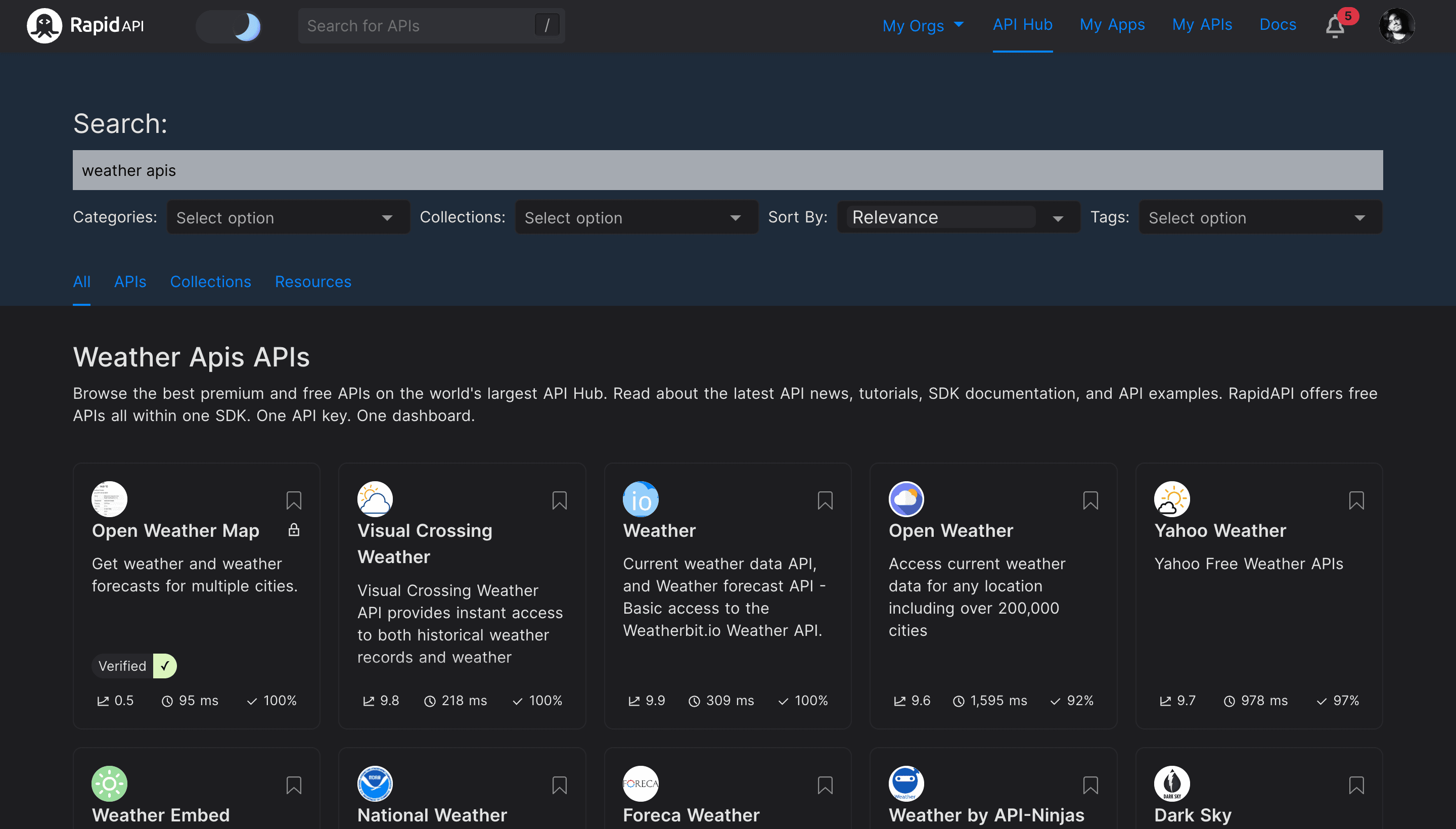
Task: Click the Visual Crossing Weather API icon
Action: [375, 498]
